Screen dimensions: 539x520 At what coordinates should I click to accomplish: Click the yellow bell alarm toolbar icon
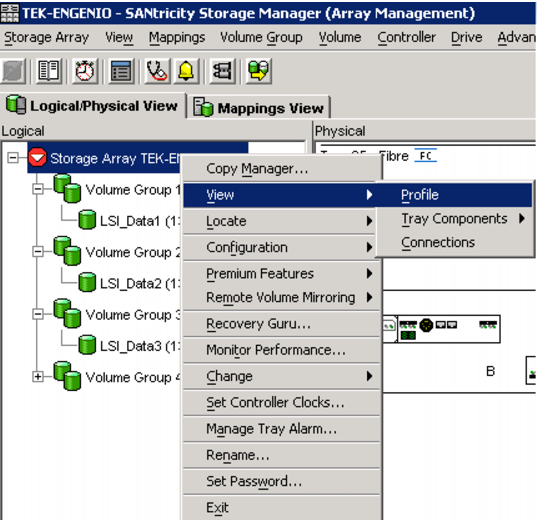pos(186,71)
